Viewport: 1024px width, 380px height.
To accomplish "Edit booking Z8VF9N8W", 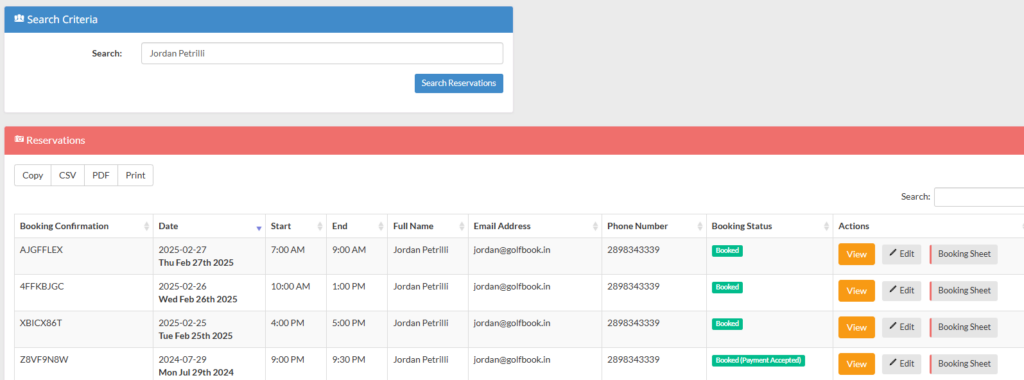I will (901, 364).
